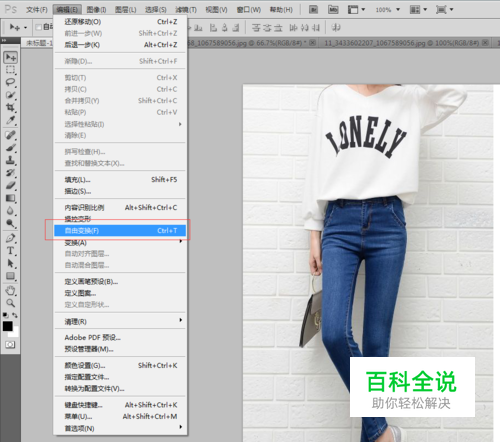500x442 pixels.
Task: Open the Move tool preset picker dropdown
Action: [x=25, y=27]
